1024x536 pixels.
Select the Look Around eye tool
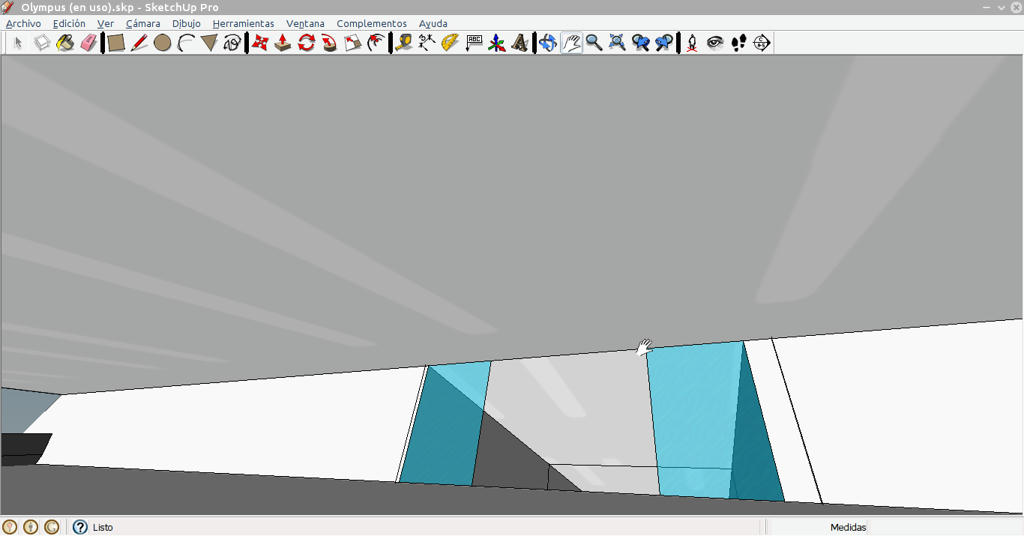[715, 43]
